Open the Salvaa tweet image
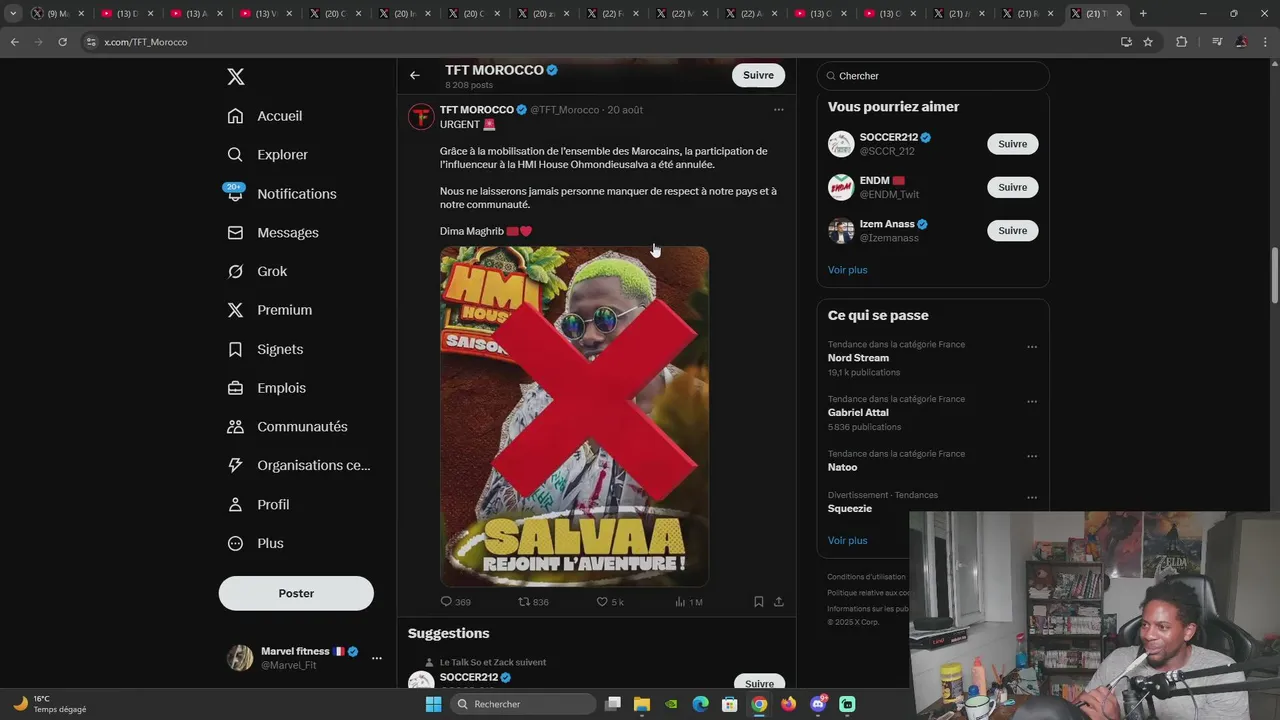1280x720 pixels. tap(575, 416)
